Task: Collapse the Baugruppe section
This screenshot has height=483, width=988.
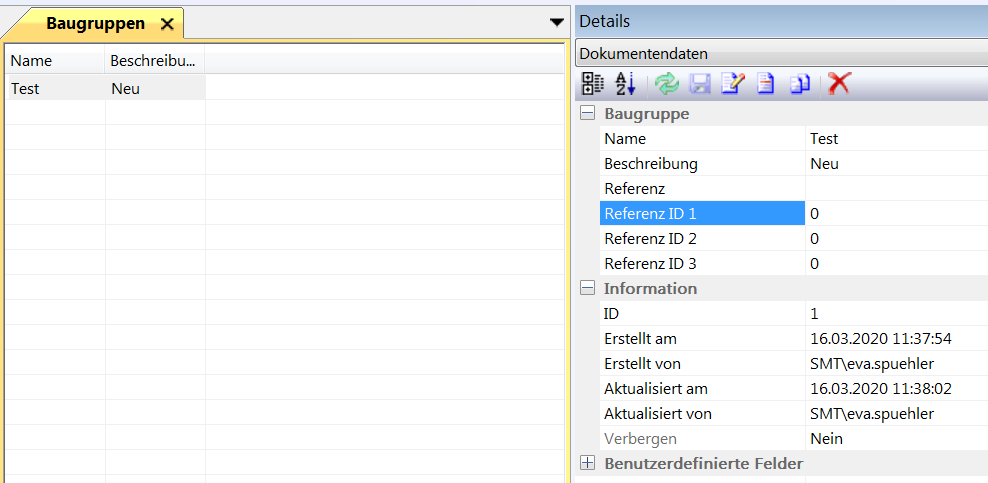Action: pos(588,114)
